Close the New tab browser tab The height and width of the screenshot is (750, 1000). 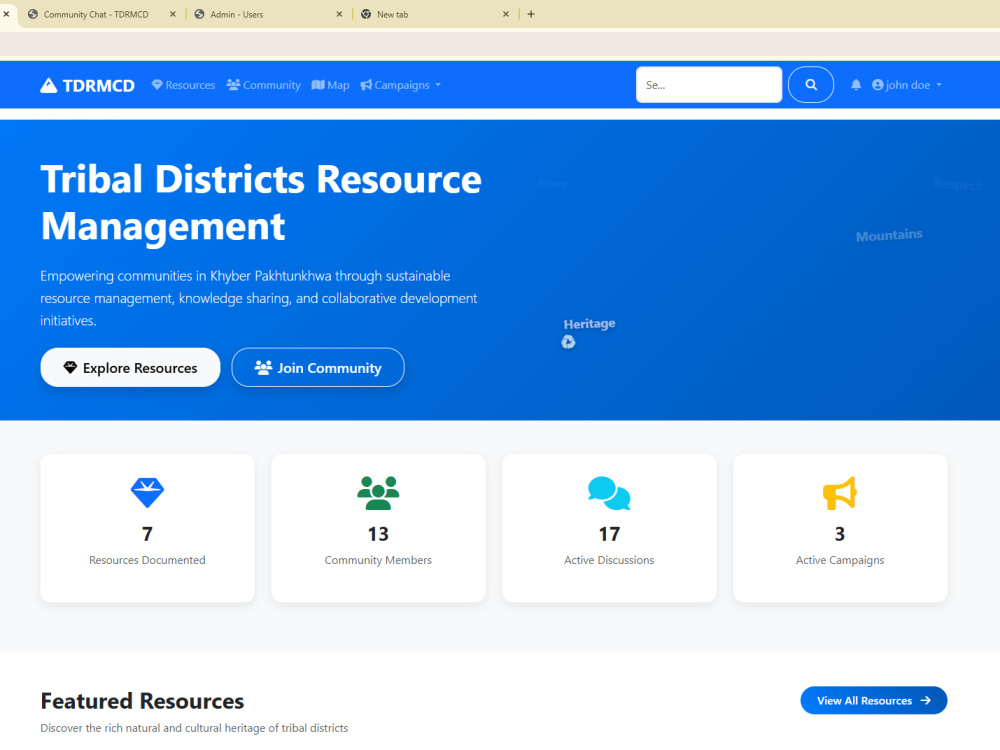pos(506,14)
